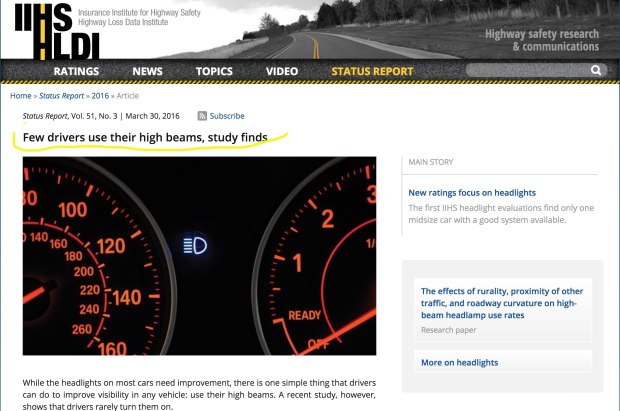Open the STATUS REPORT tab
This screenshot has height=411, width=620.
[372, 72]
